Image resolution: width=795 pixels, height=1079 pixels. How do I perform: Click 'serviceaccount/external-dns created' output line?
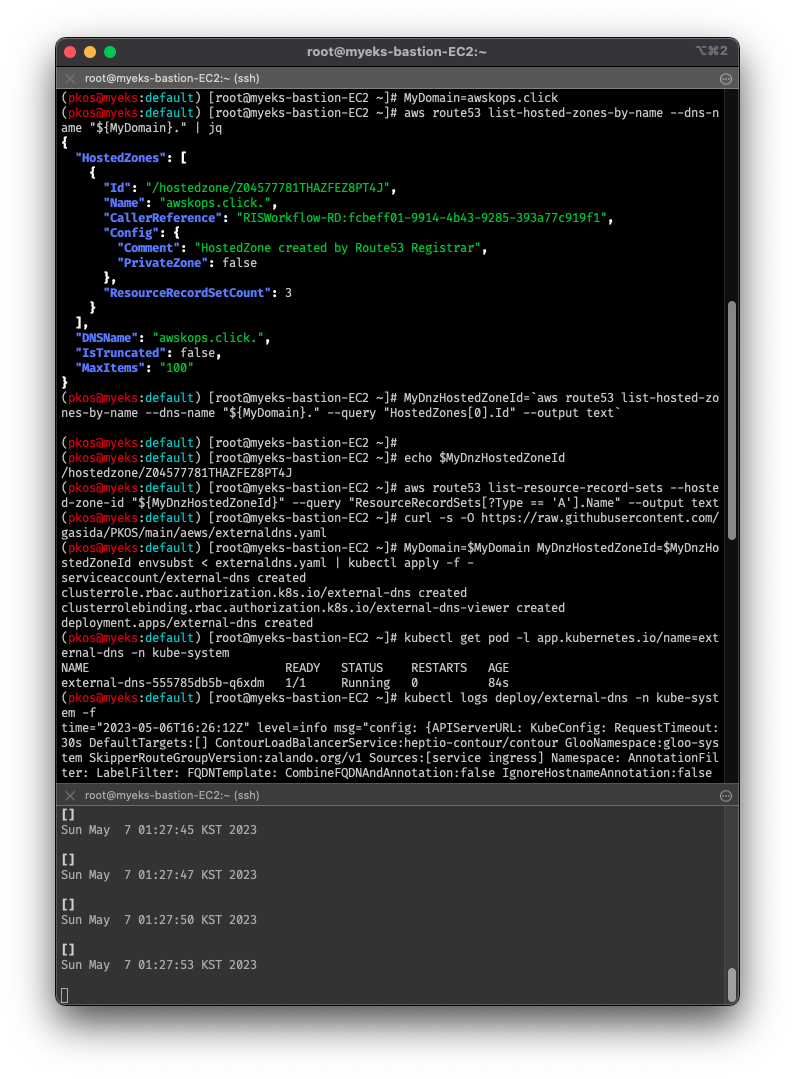click(x=183, y=579)
